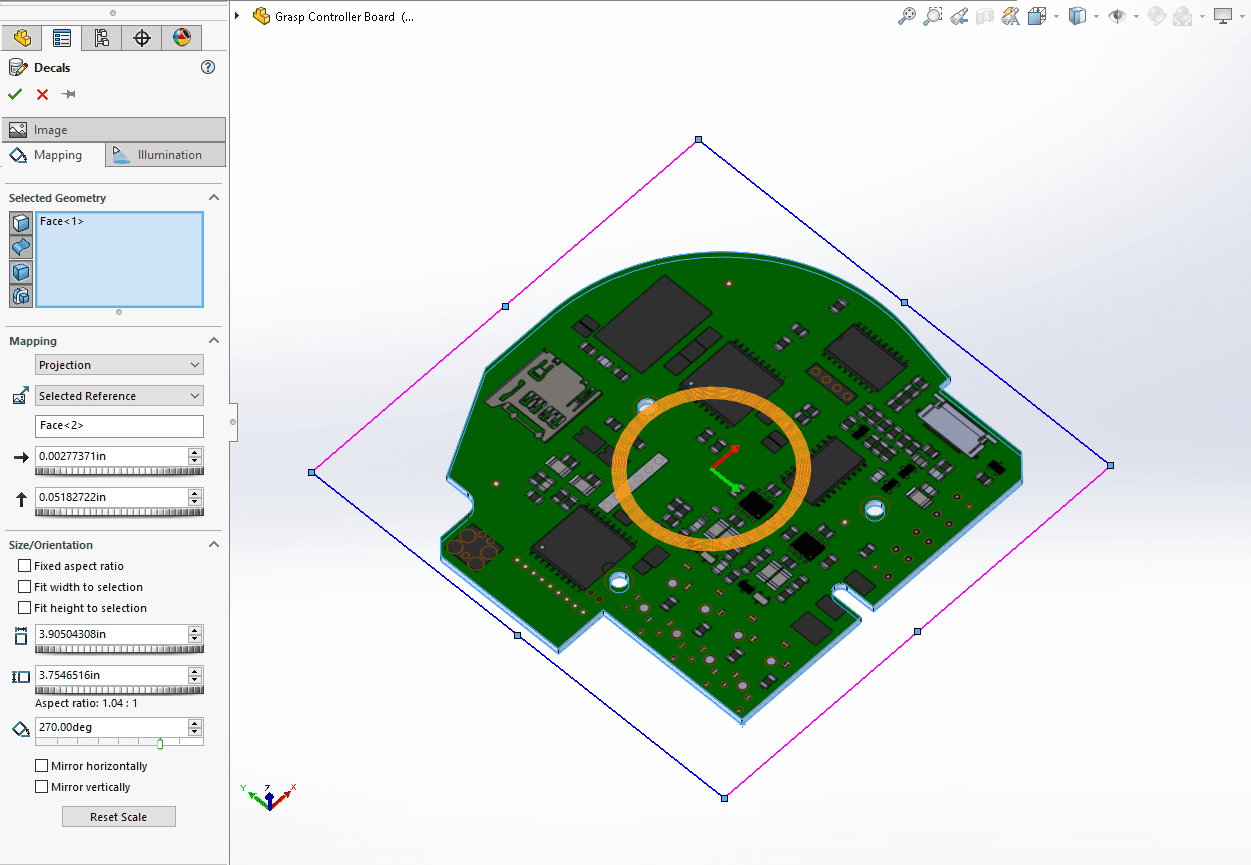The height and width of the screenshot is (865, 1251).
Task: Enable Fit height to selection
Action: coord(25,608)
